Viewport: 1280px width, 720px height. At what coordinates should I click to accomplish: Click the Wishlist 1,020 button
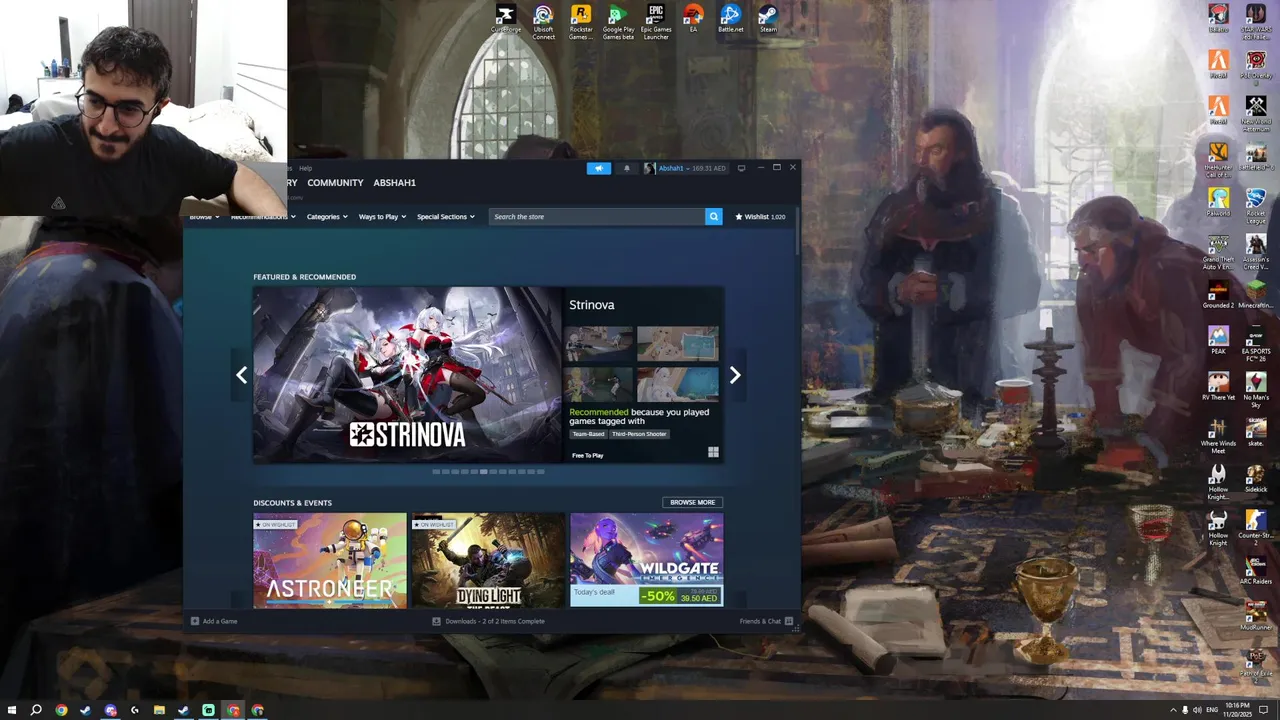760,216
